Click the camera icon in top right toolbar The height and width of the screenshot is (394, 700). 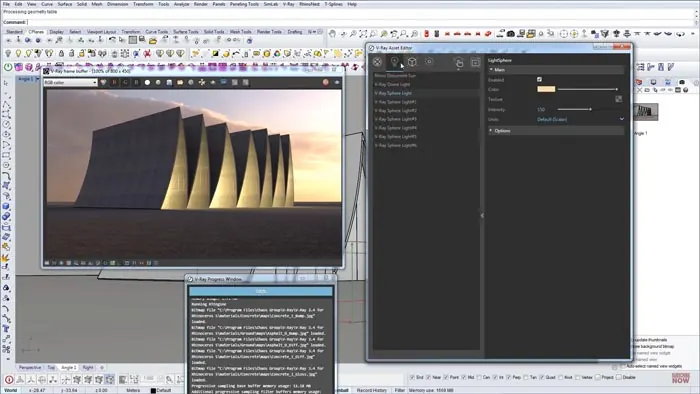pos(511,33)
